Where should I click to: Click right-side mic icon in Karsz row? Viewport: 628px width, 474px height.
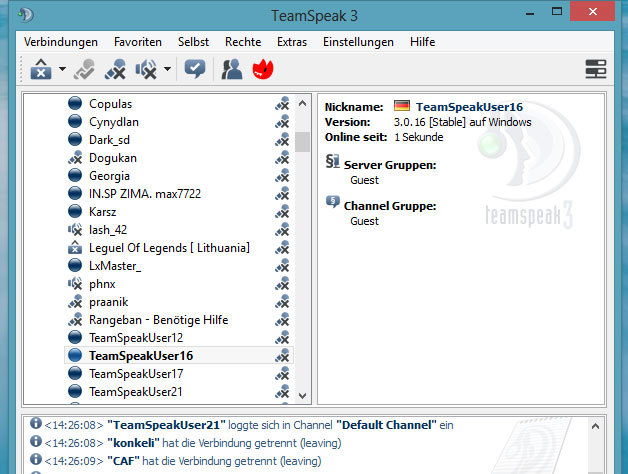pyautogui.click(x=282, y=212)
